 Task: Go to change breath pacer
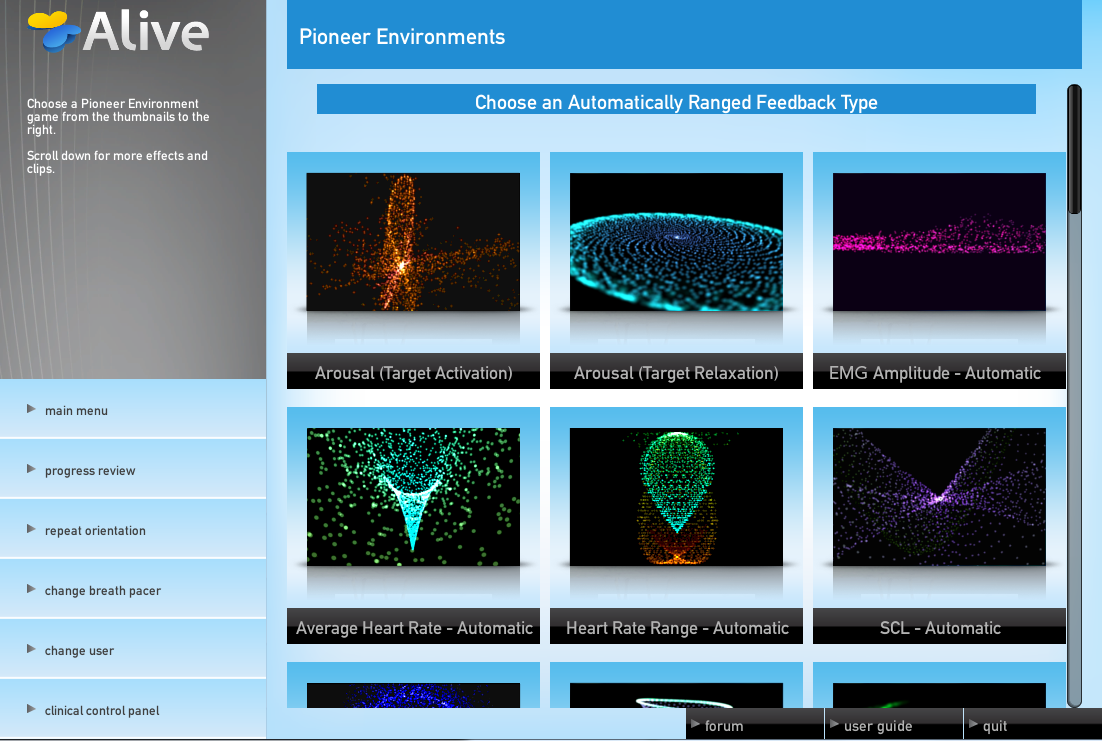pos(103,591)
